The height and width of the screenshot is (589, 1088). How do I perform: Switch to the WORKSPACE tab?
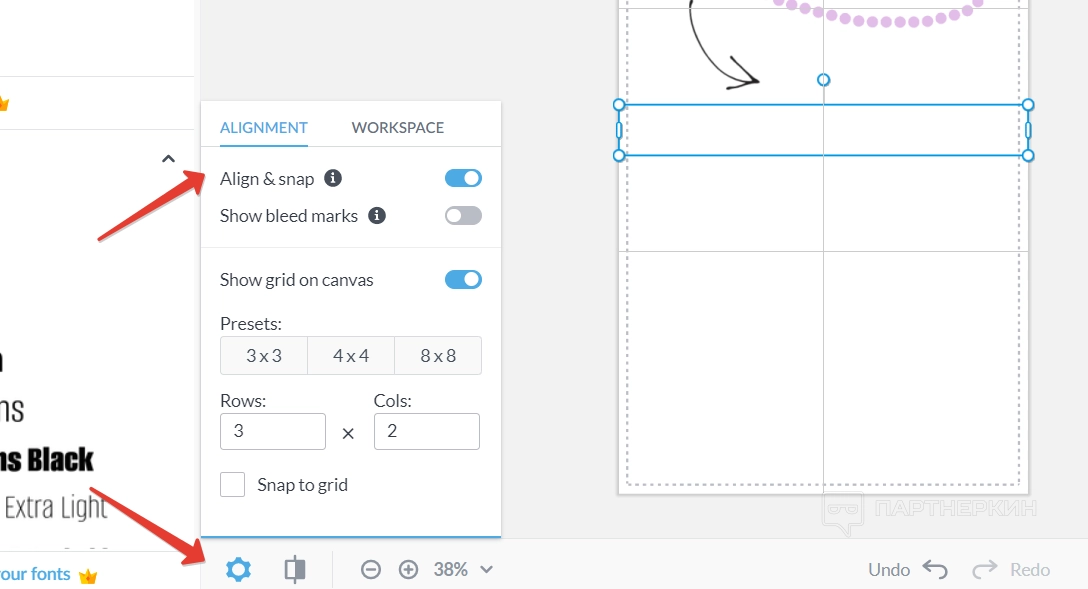pyautogui.click(x=398, y=128)
